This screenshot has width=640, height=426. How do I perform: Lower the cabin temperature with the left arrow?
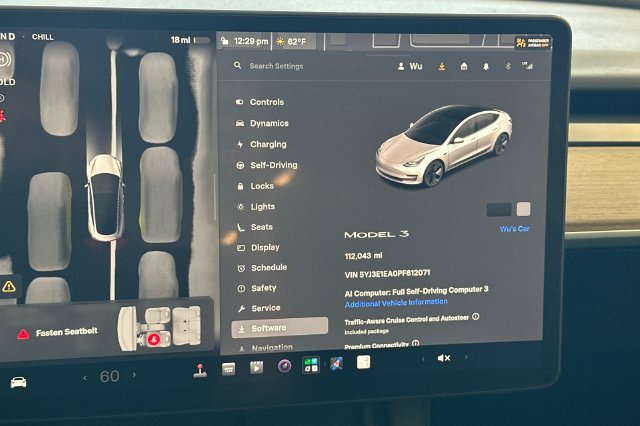[84, 378]
